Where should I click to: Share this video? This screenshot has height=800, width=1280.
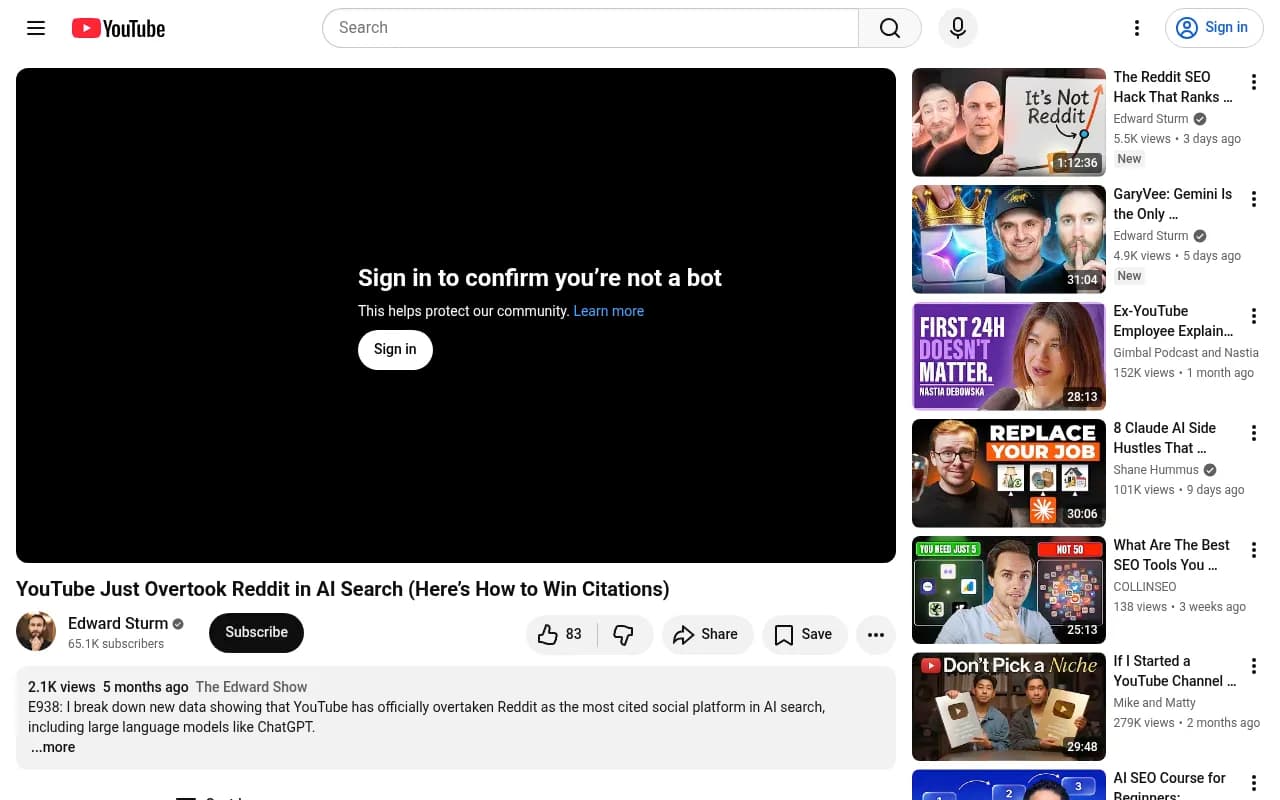[707, 634]
